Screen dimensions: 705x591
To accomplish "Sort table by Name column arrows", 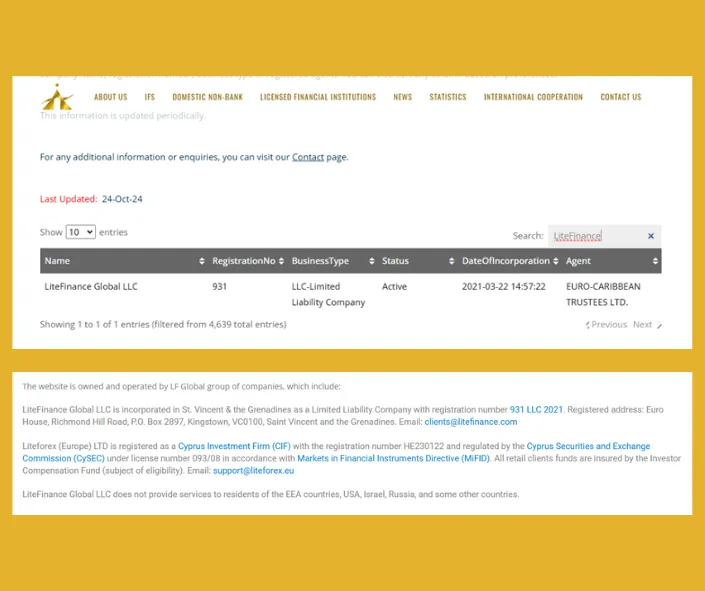I will [201, 261].
